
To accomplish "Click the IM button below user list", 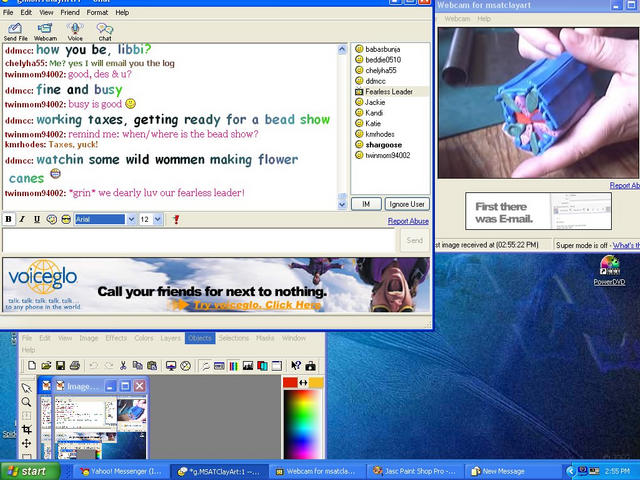I will point(366,204).
